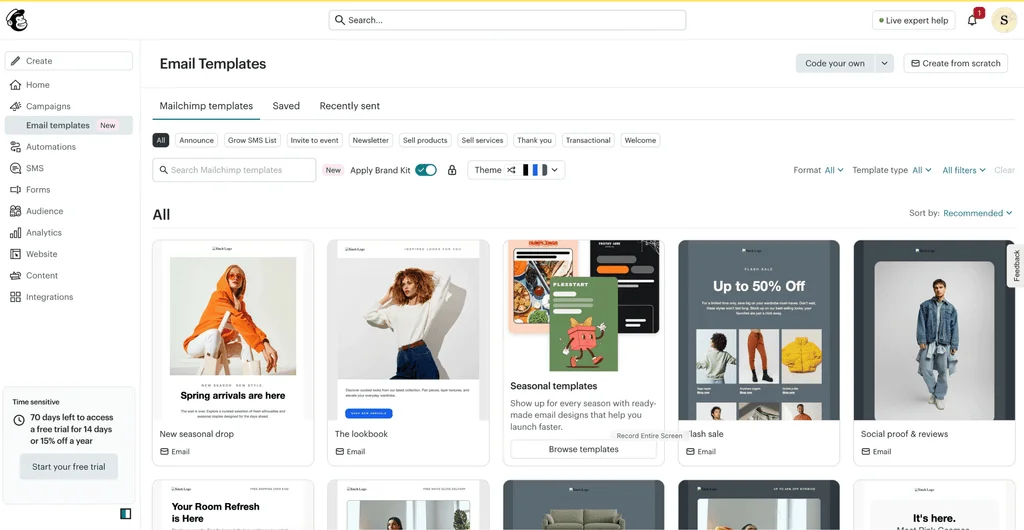Open Email templates in the sidebar

[69, 125]
